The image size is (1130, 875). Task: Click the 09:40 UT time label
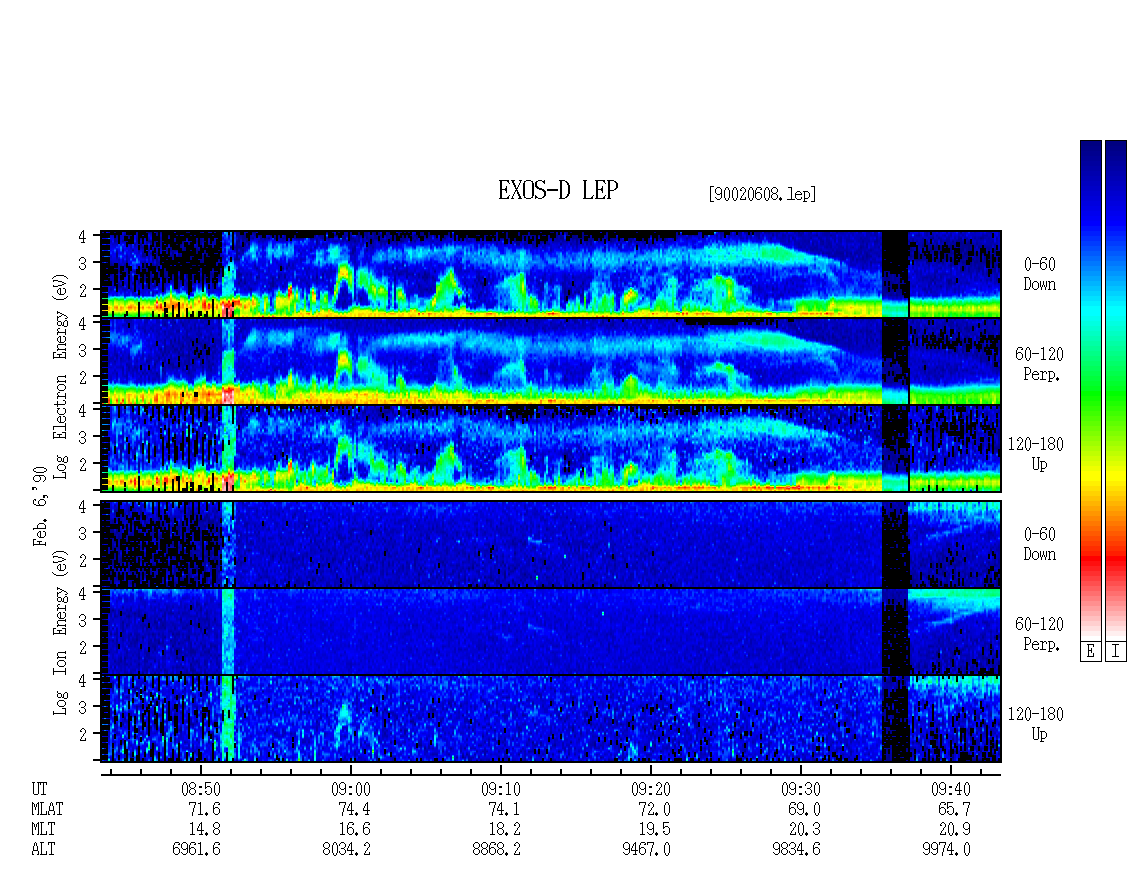(951, 789)
